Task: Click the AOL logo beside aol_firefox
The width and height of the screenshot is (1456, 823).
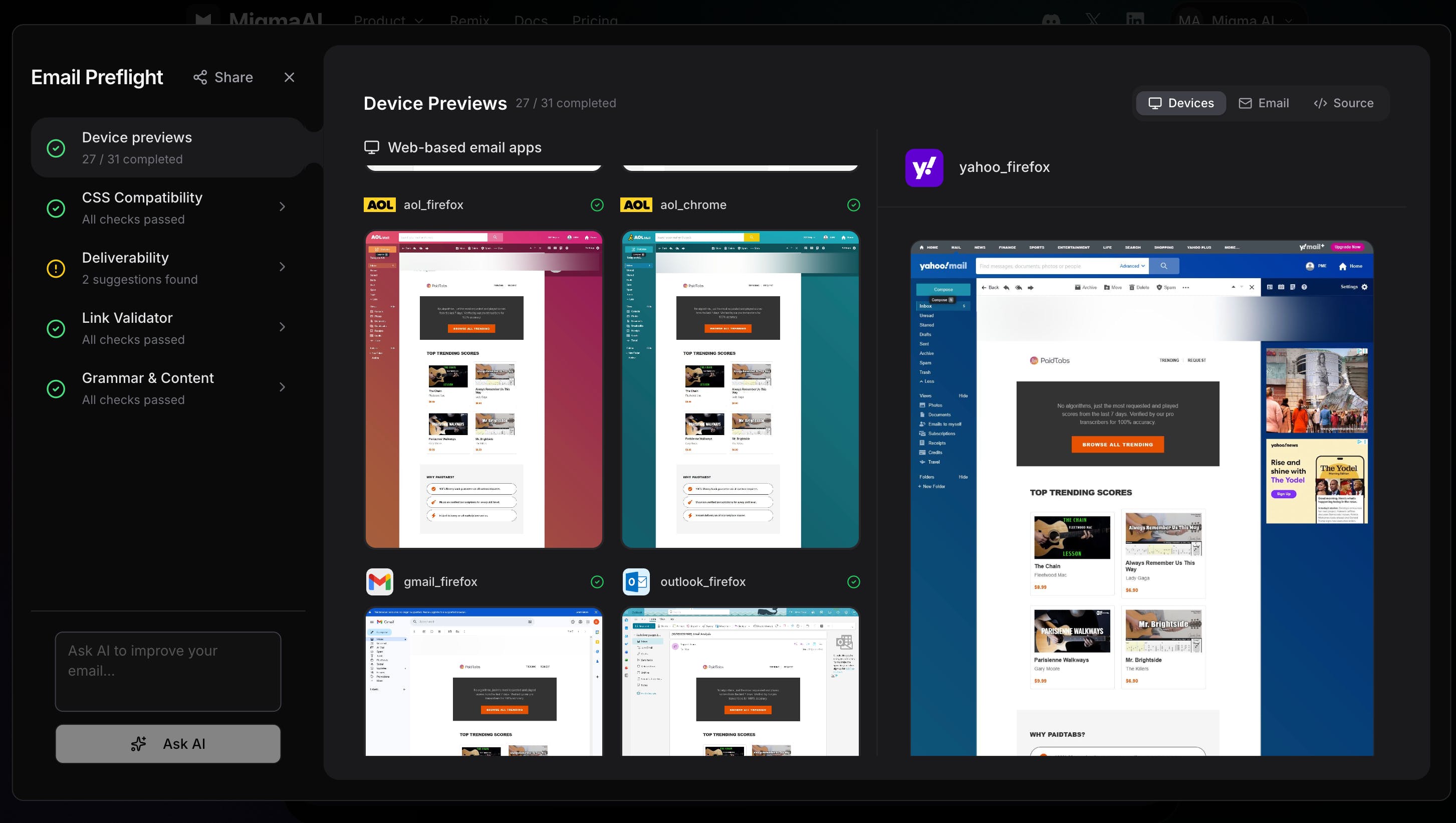Action: 380,205
